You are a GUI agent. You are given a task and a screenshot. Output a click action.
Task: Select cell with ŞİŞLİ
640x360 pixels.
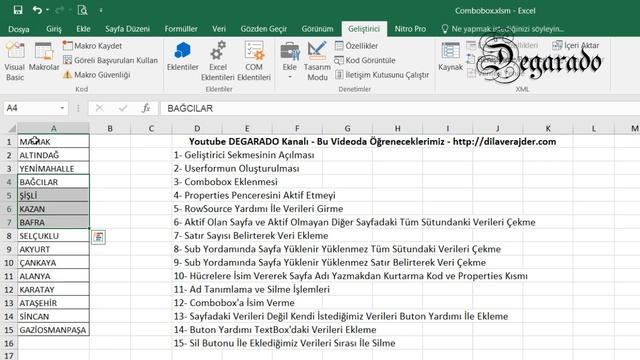[x=53, y=196]
